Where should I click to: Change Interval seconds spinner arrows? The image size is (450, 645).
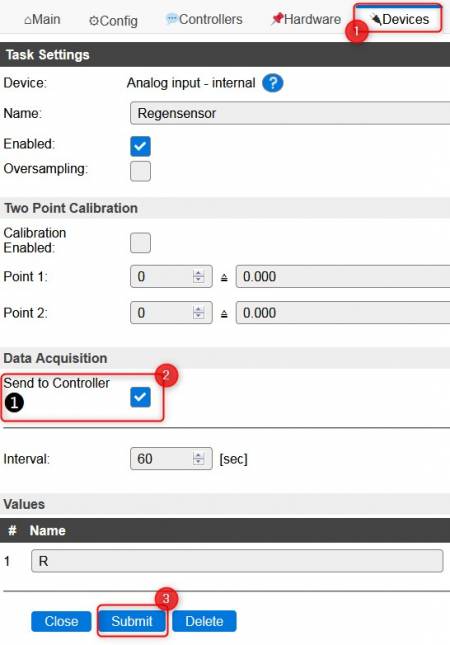tap(198, 459)
